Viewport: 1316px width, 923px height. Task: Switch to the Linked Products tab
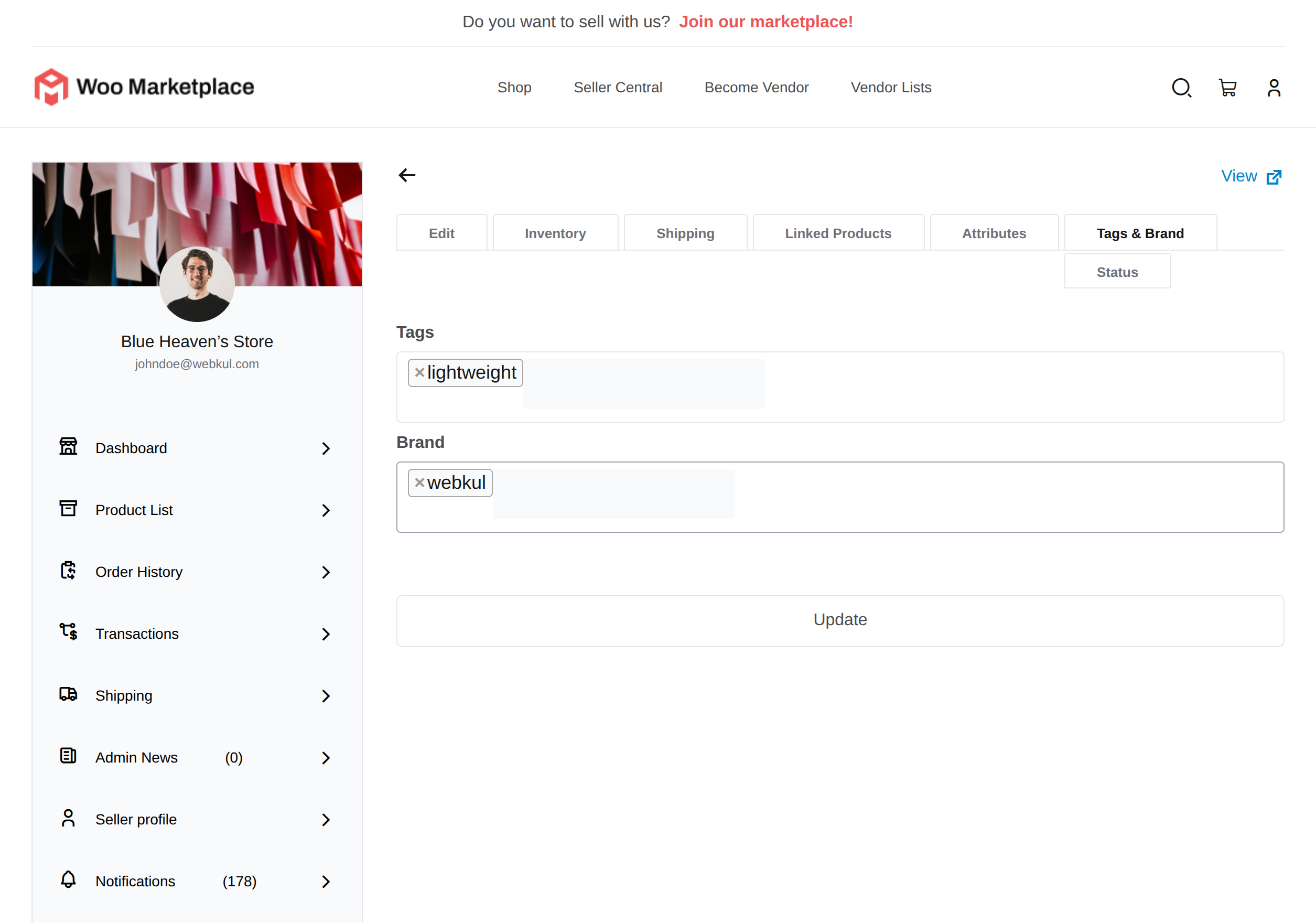coord(837,233)
